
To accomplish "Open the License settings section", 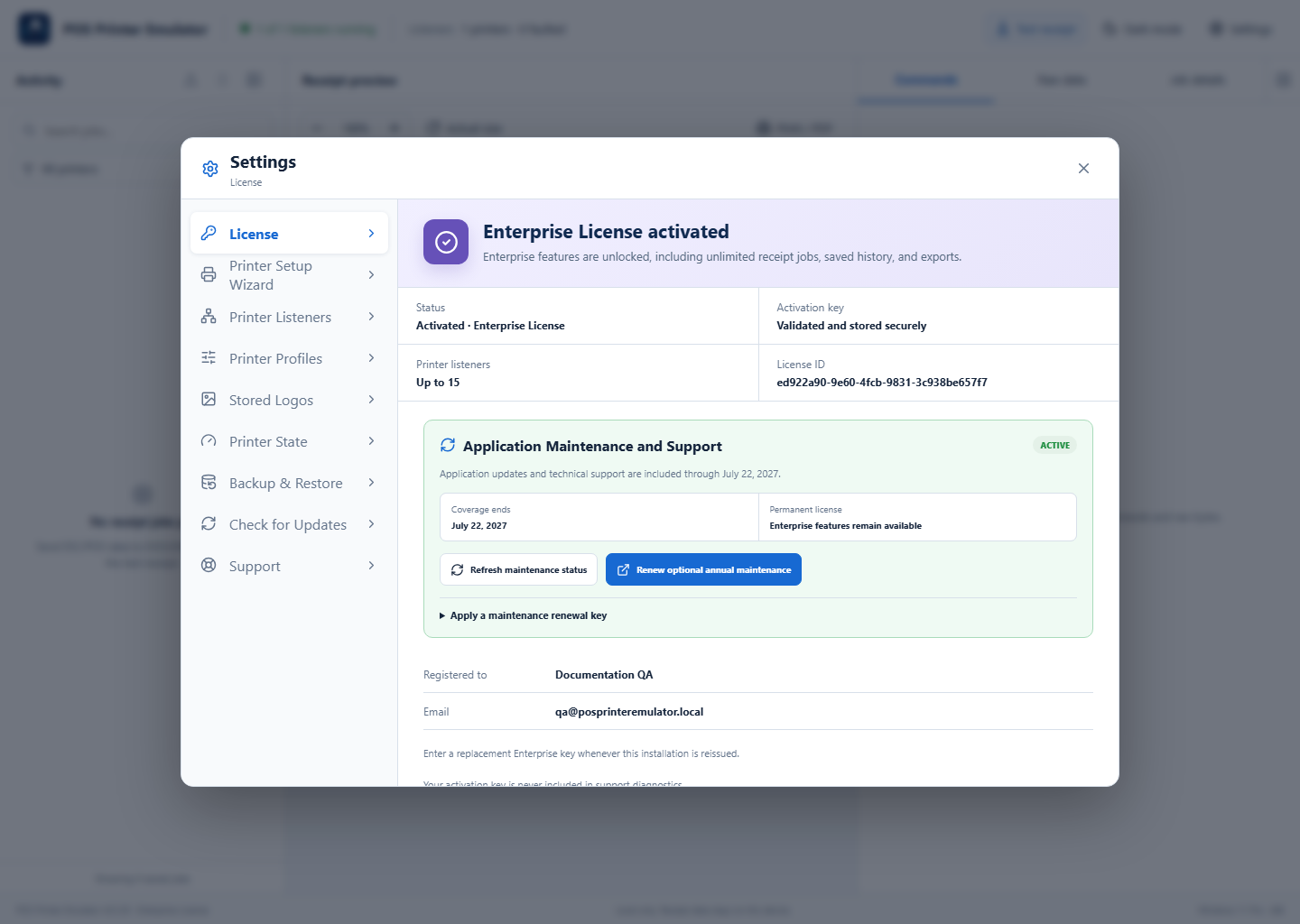I will pyautogui.click(x=289, y=234).
